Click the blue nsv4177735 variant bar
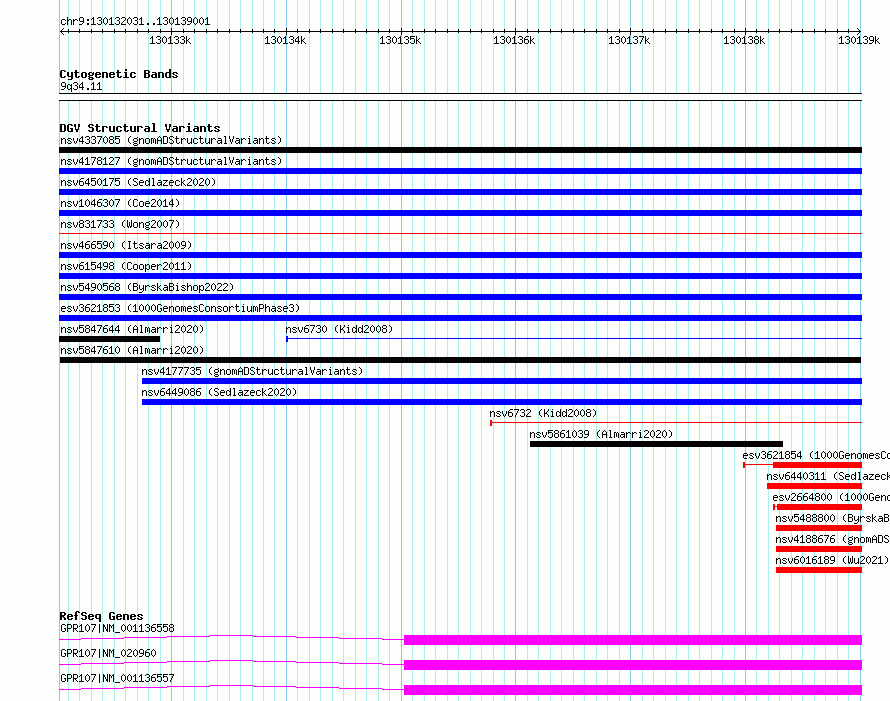The height and width of the screenshot is (701, 890). coord(502,381)
